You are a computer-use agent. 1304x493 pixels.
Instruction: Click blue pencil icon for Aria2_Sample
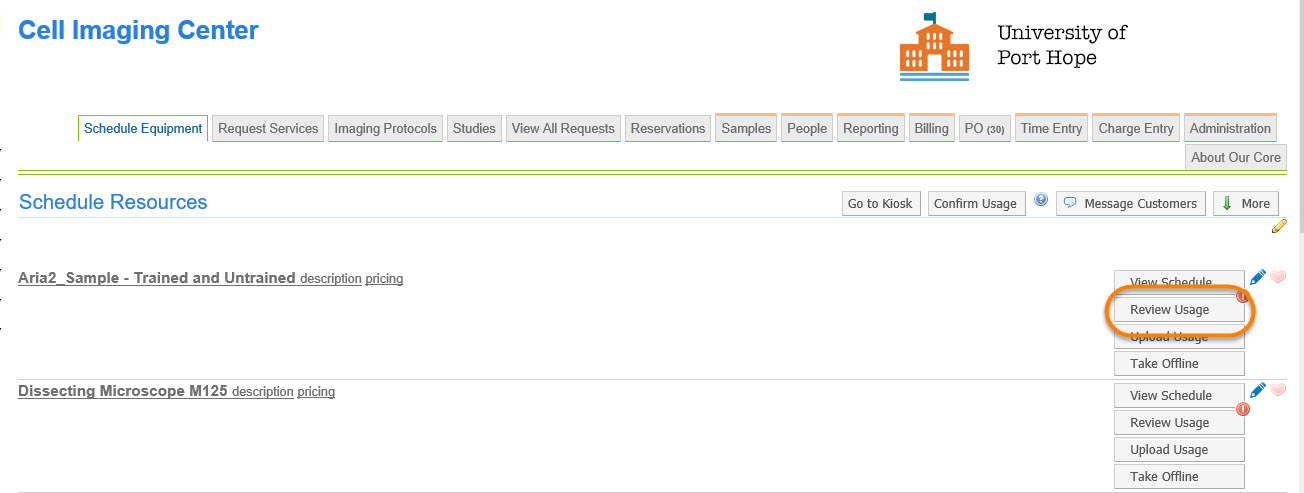pyautogui.click(x=1258, y=277)
